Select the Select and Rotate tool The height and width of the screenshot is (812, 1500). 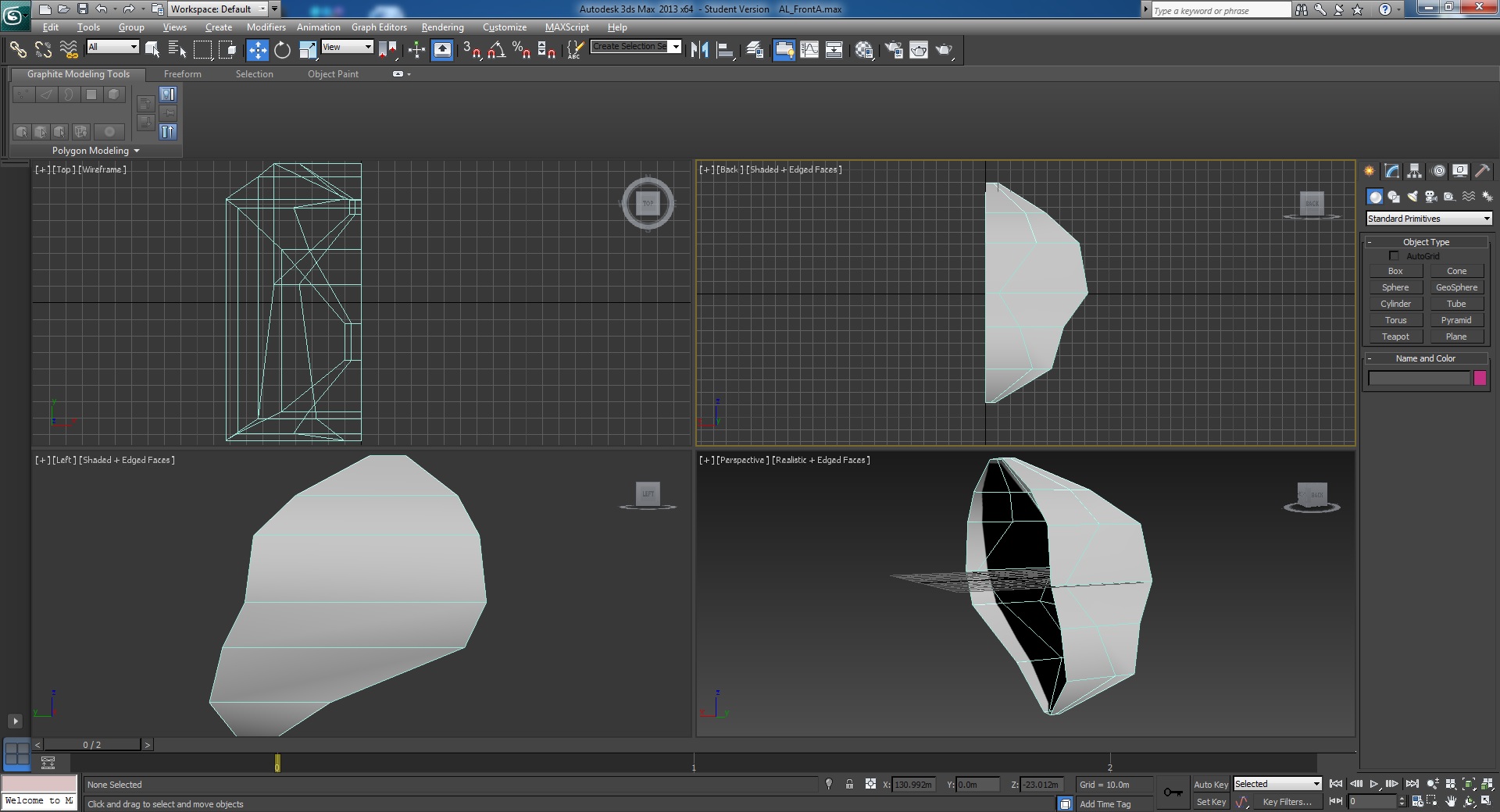pos(282,49)
